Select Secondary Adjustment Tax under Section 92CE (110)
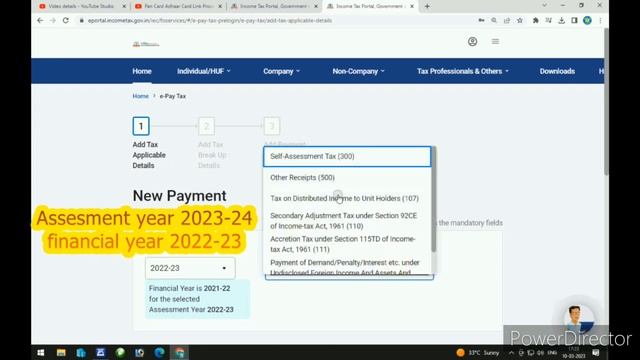This screenshot has height=360, width=640. pyautogui.click(x=347, y=221)
